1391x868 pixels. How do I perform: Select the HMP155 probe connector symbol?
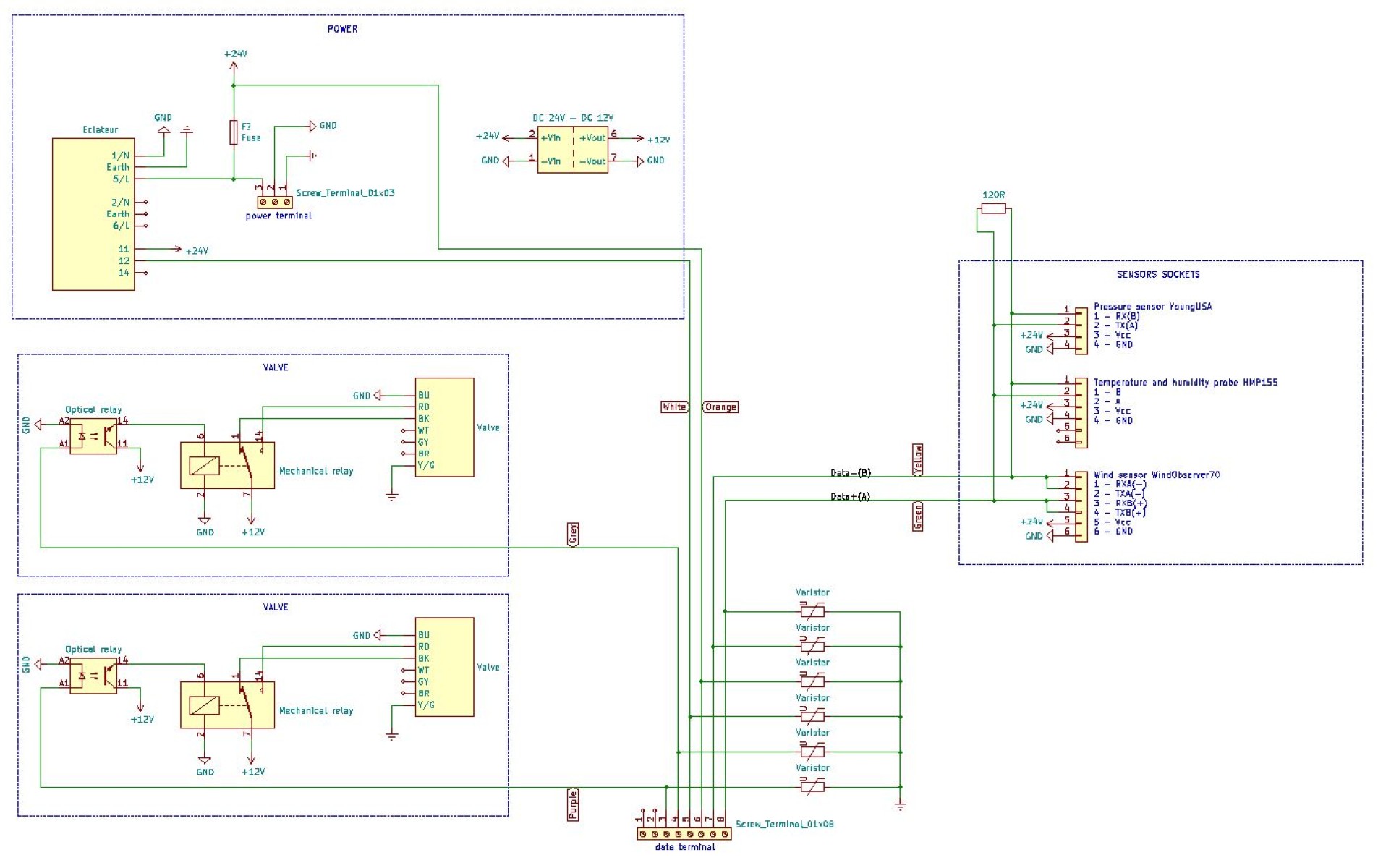pyautogui.click(x=1081, y=413)
